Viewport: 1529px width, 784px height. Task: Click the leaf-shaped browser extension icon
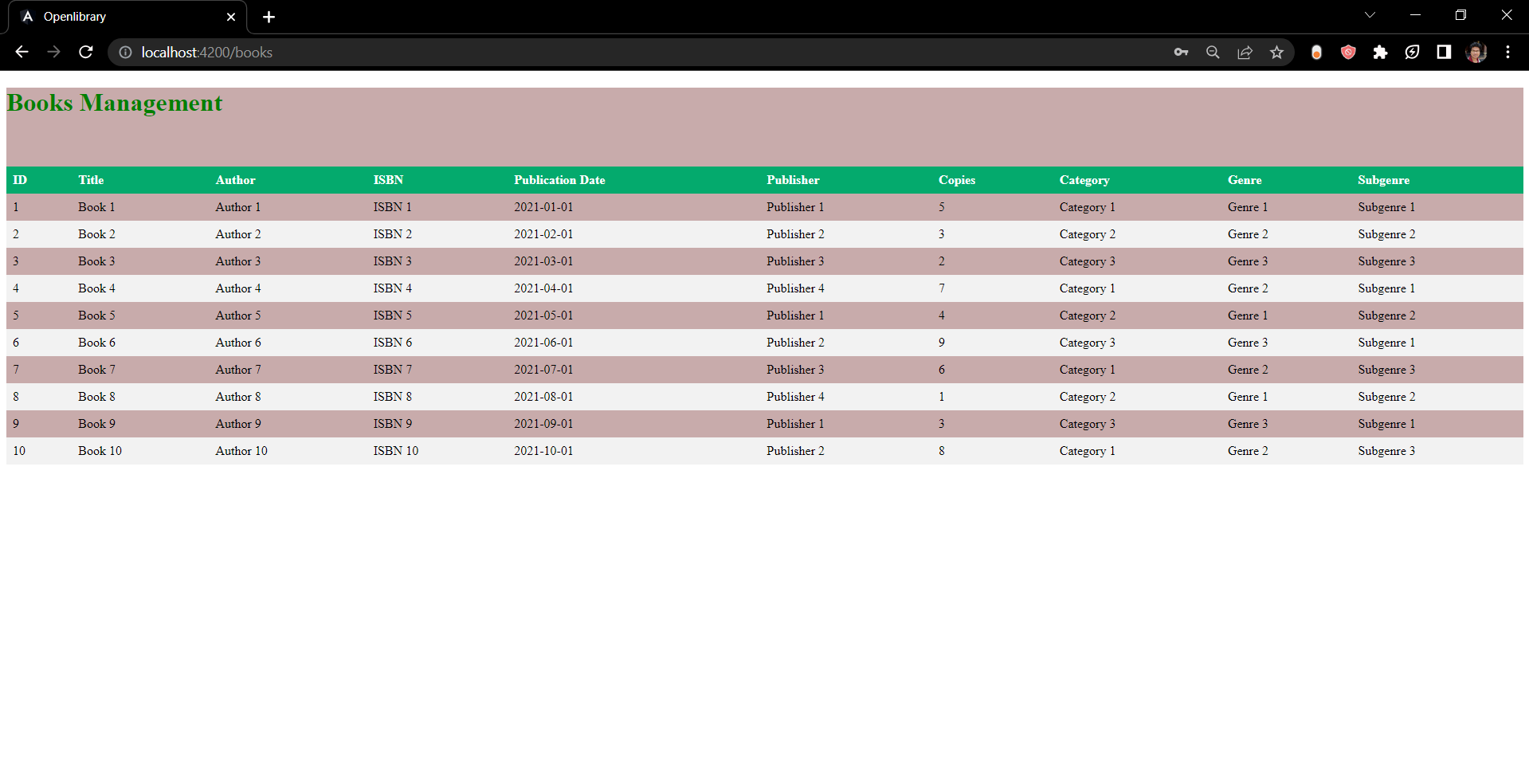[x=1412, y=52]
